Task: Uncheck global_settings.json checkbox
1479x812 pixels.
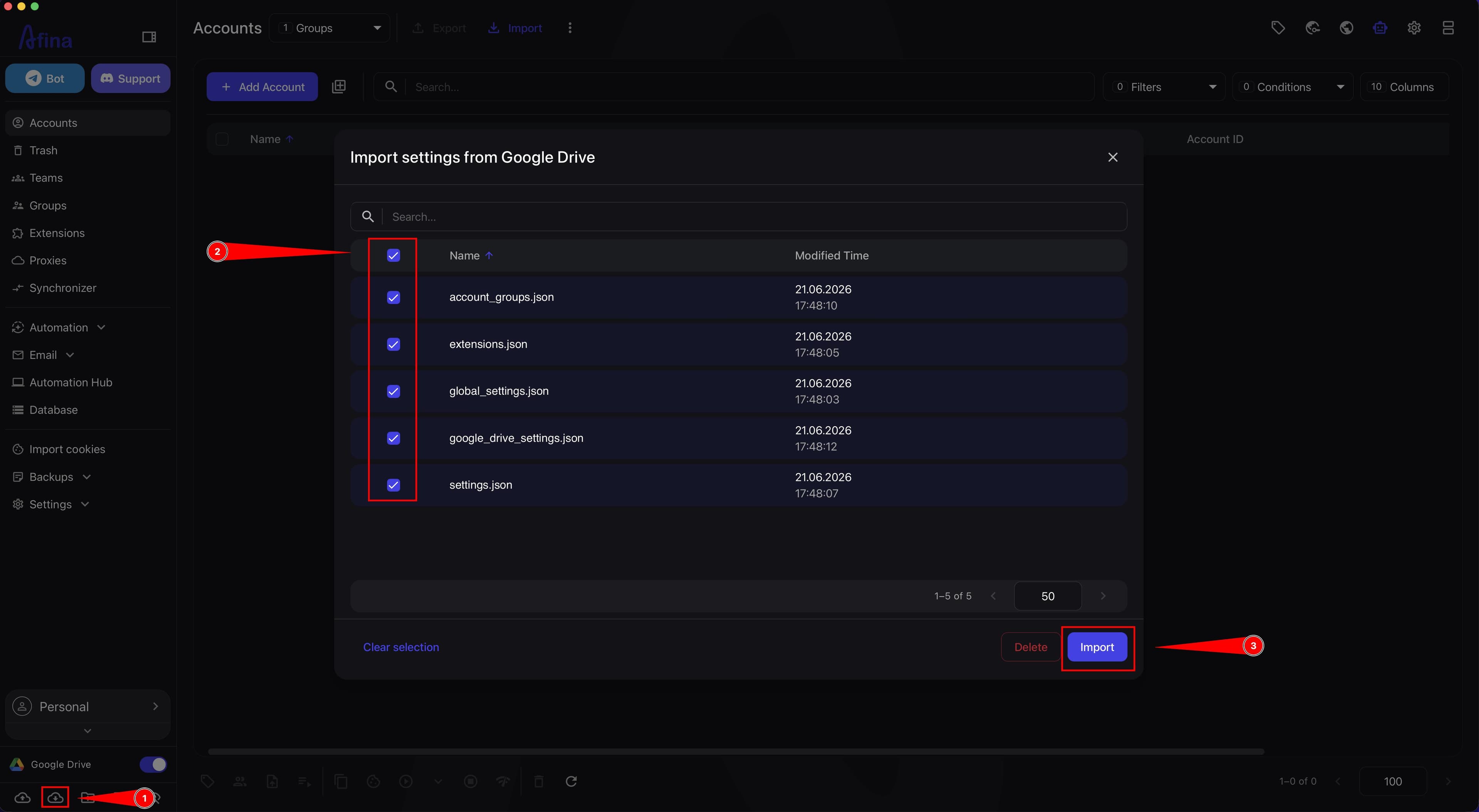Action: [393, 391]
